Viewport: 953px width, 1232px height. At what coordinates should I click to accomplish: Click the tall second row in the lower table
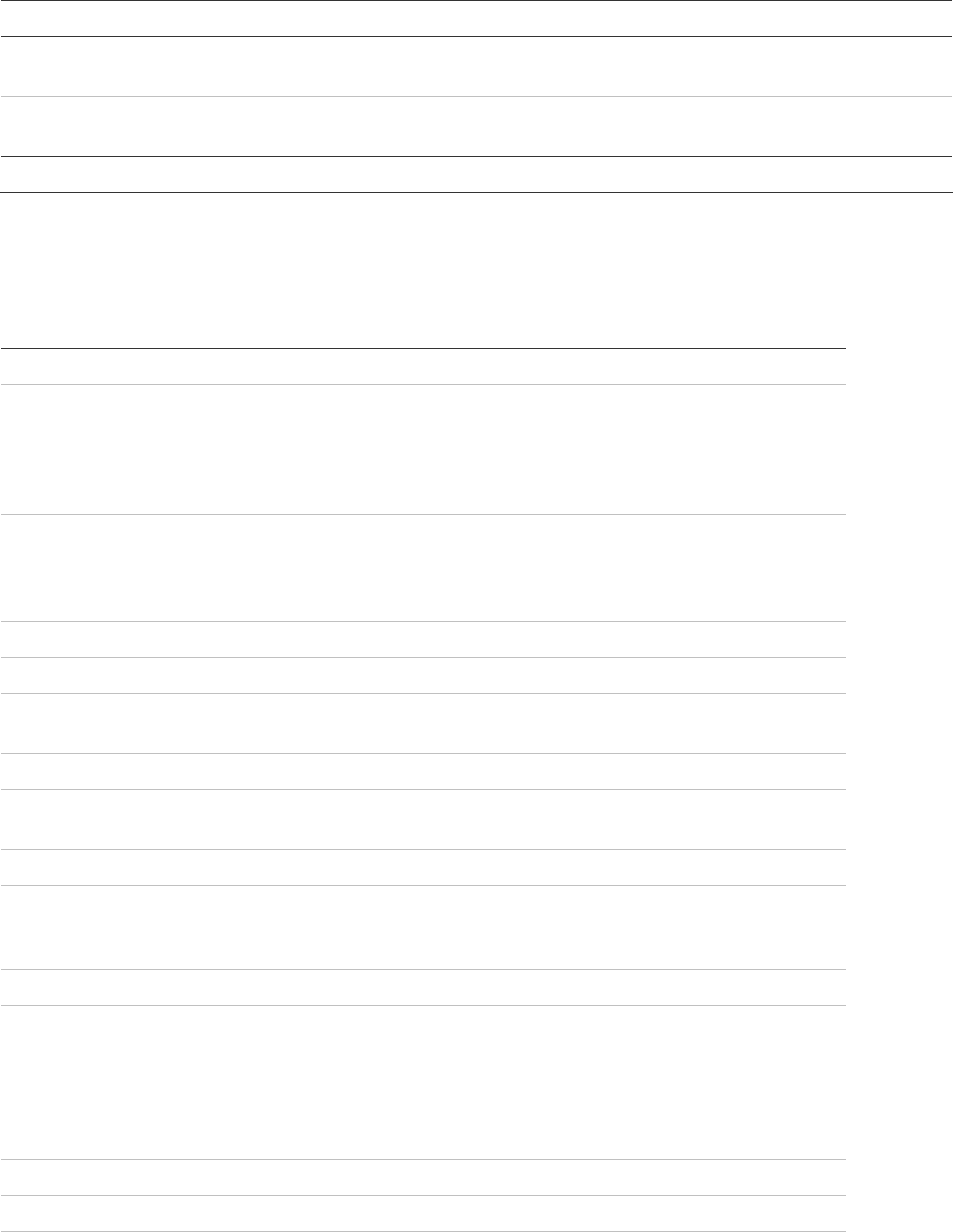point(422,450)
